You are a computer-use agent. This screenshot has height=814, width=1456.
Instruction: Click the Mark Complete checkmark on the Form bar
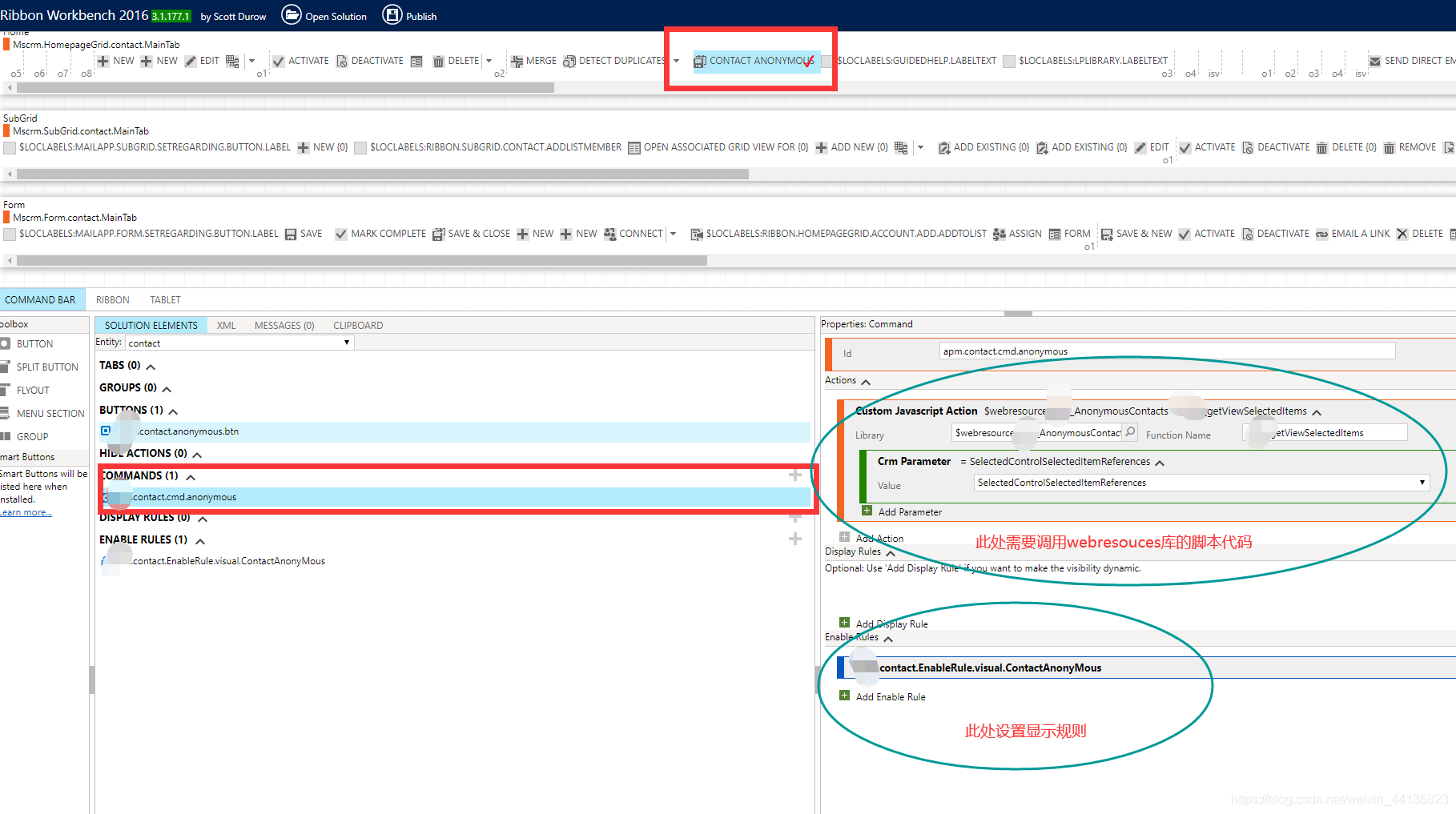coord(341,235)
